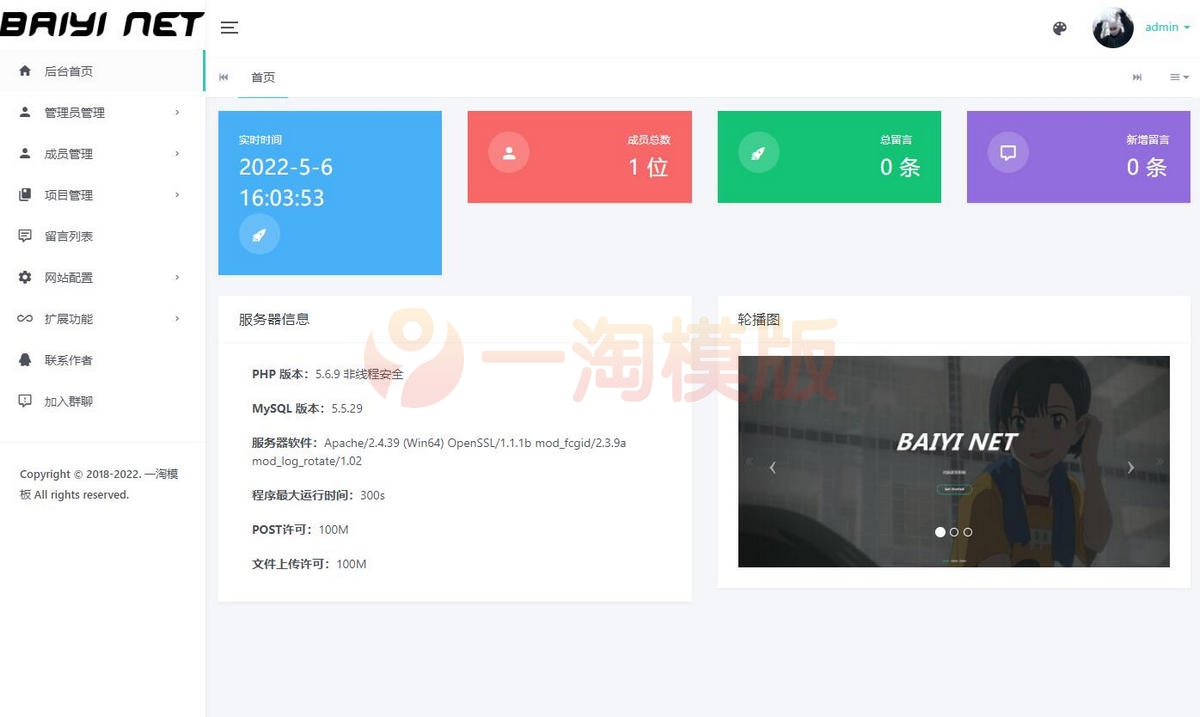Viewport: 1200px width, 717px height.
Task: Switch to the 首页 tab
Action: [263, 77]
